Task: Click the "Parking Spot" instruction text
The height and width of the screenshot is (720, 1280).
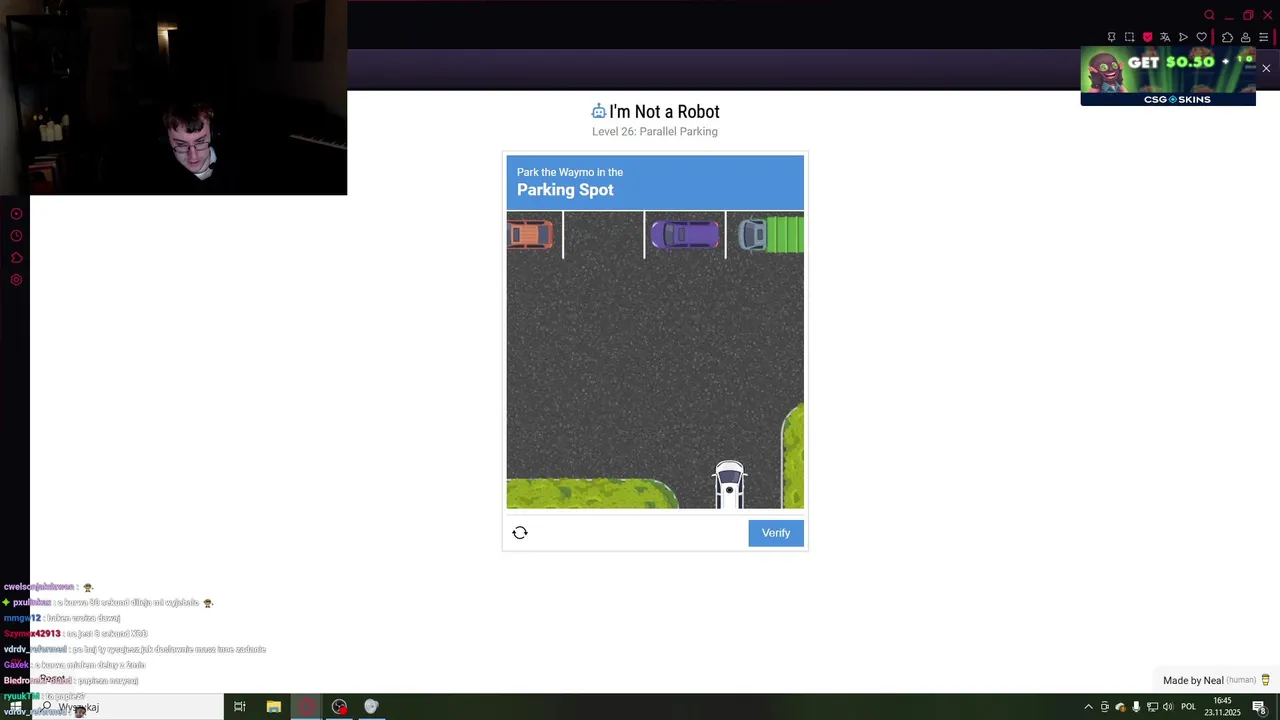Action: coord(565,190)
